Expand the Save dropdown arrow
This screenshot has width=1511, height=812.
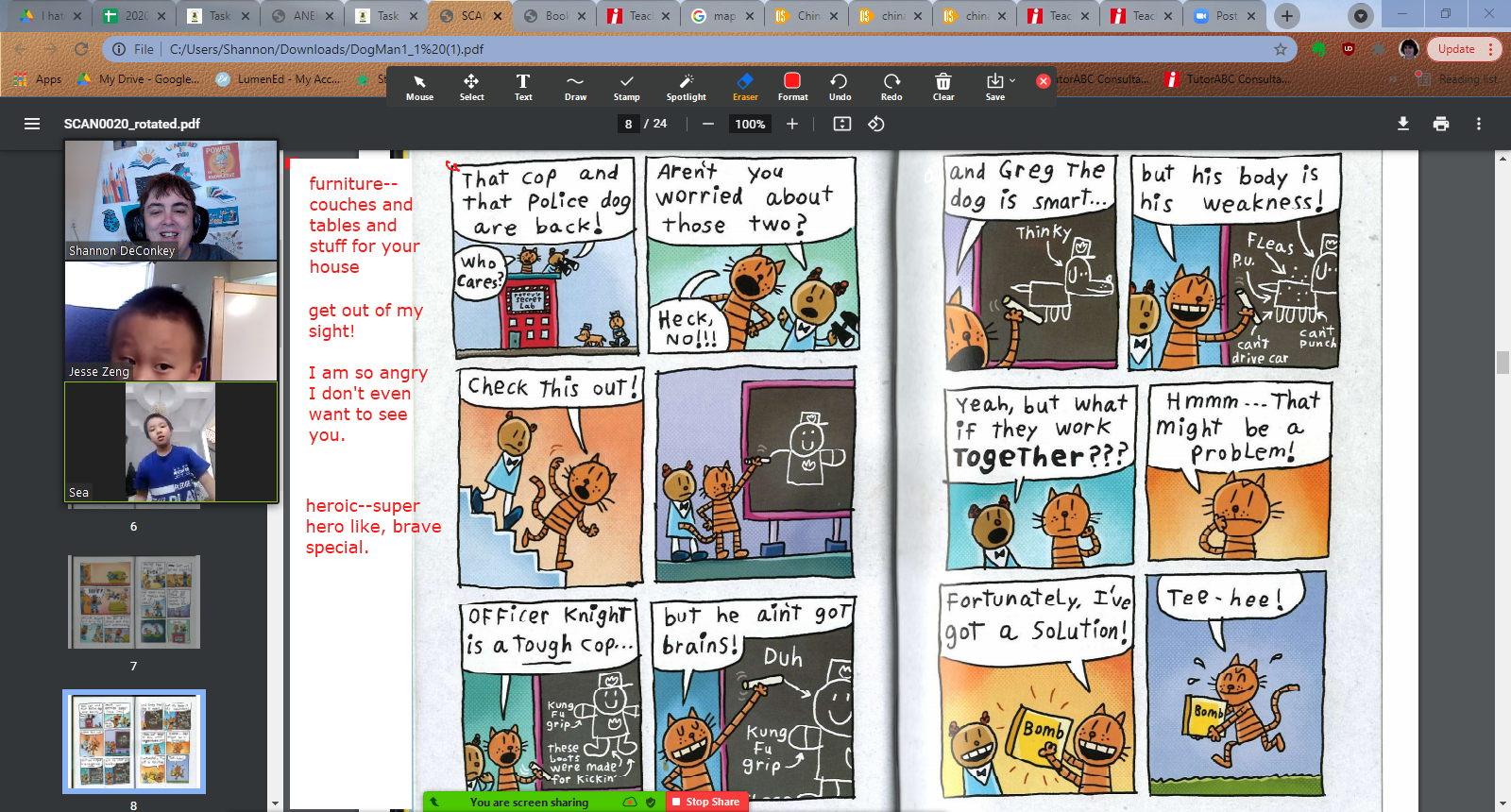tap(1012, 80)
